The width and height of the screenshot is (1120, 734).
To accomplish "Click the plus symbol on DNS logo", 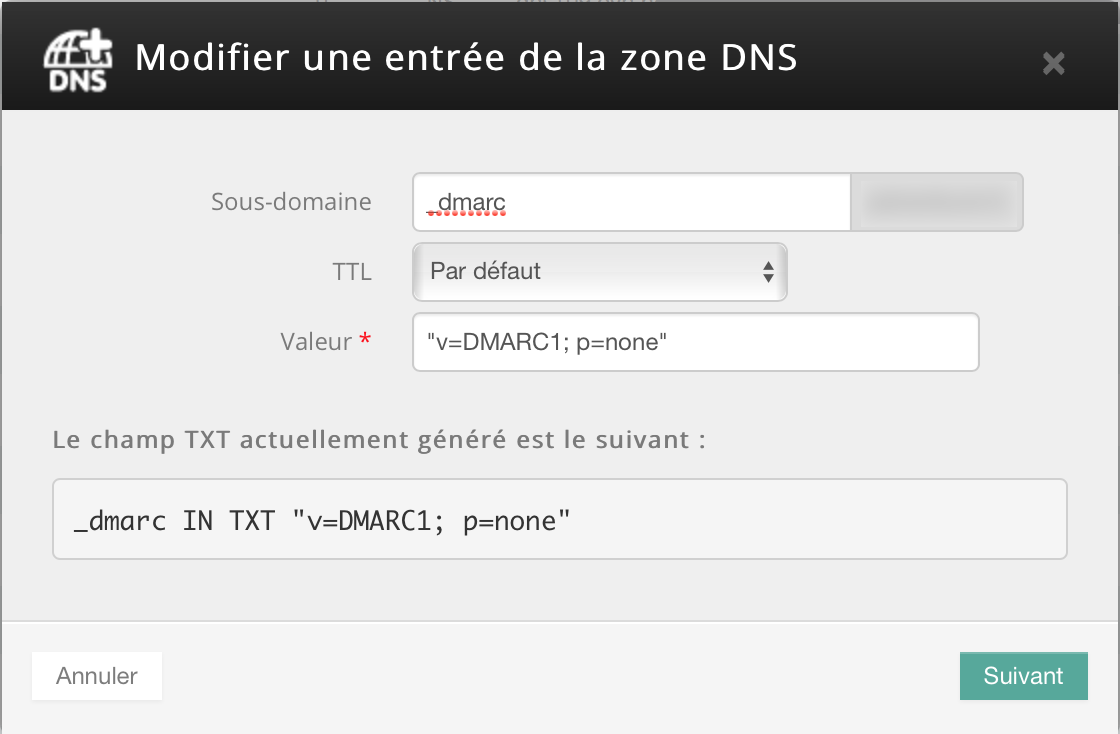I will pyautogui.click(x=96, y=46).
